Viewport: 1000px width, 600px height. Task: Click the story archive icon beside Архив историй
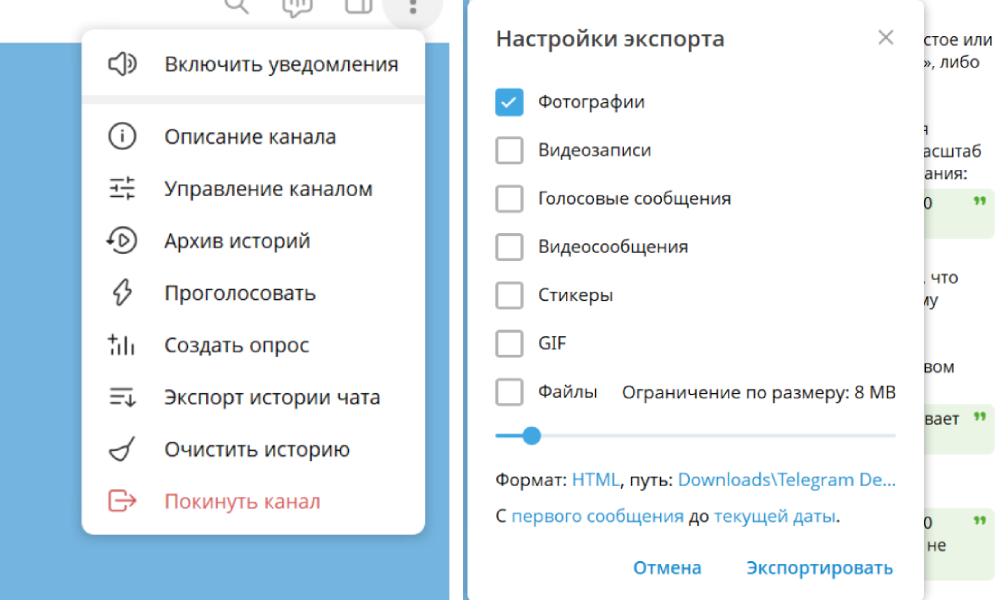(x=122, y=241)
